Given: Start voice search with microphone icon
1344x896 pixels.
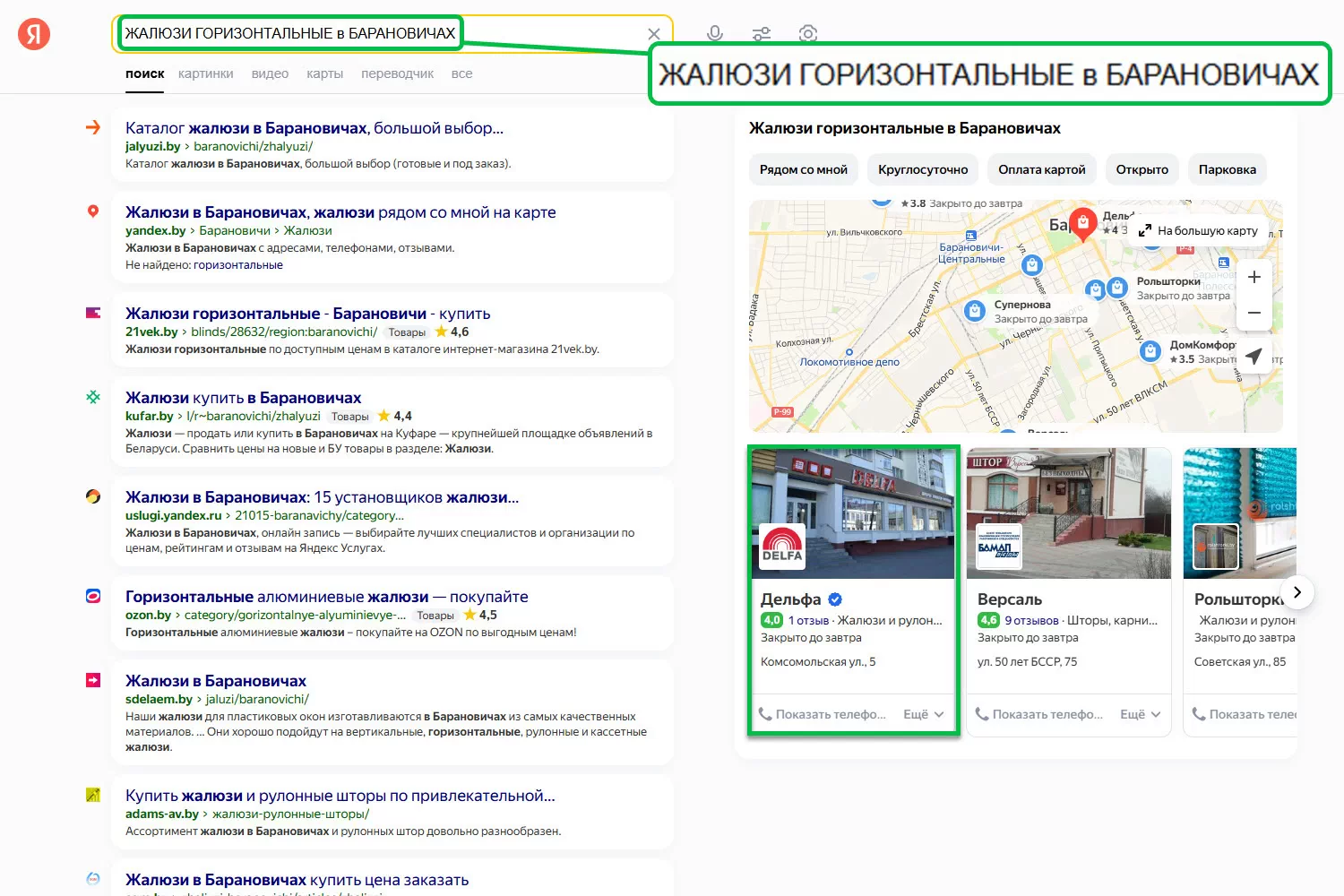Looking at the screenshot, I should pos(715,34).
